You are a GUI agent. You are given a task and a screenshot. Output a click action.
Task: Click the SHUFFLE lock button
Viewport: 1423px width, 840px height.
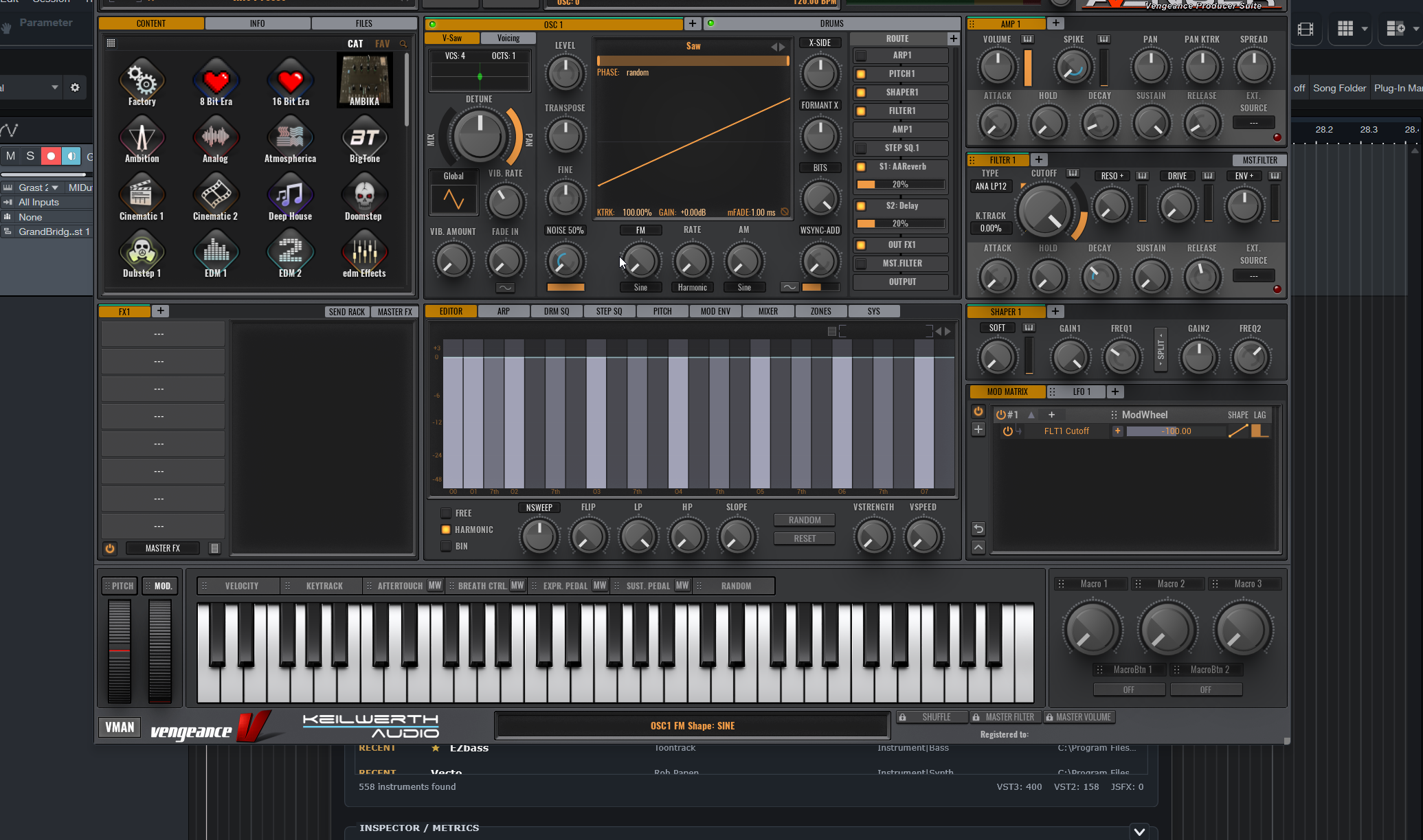point(932,717)
